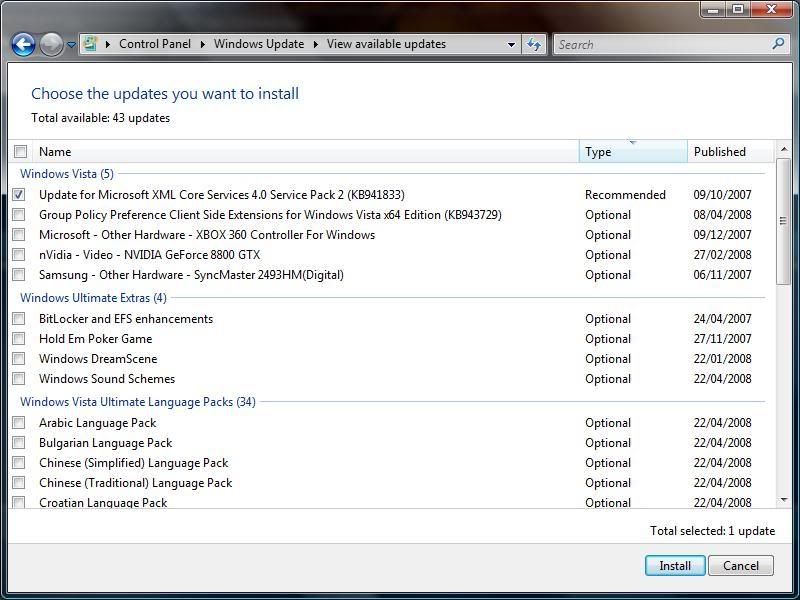The height and width of the screenshot is (600, 800).
Task: Click the Forward navigation arrow button
Action: click(x=51, y=44)
